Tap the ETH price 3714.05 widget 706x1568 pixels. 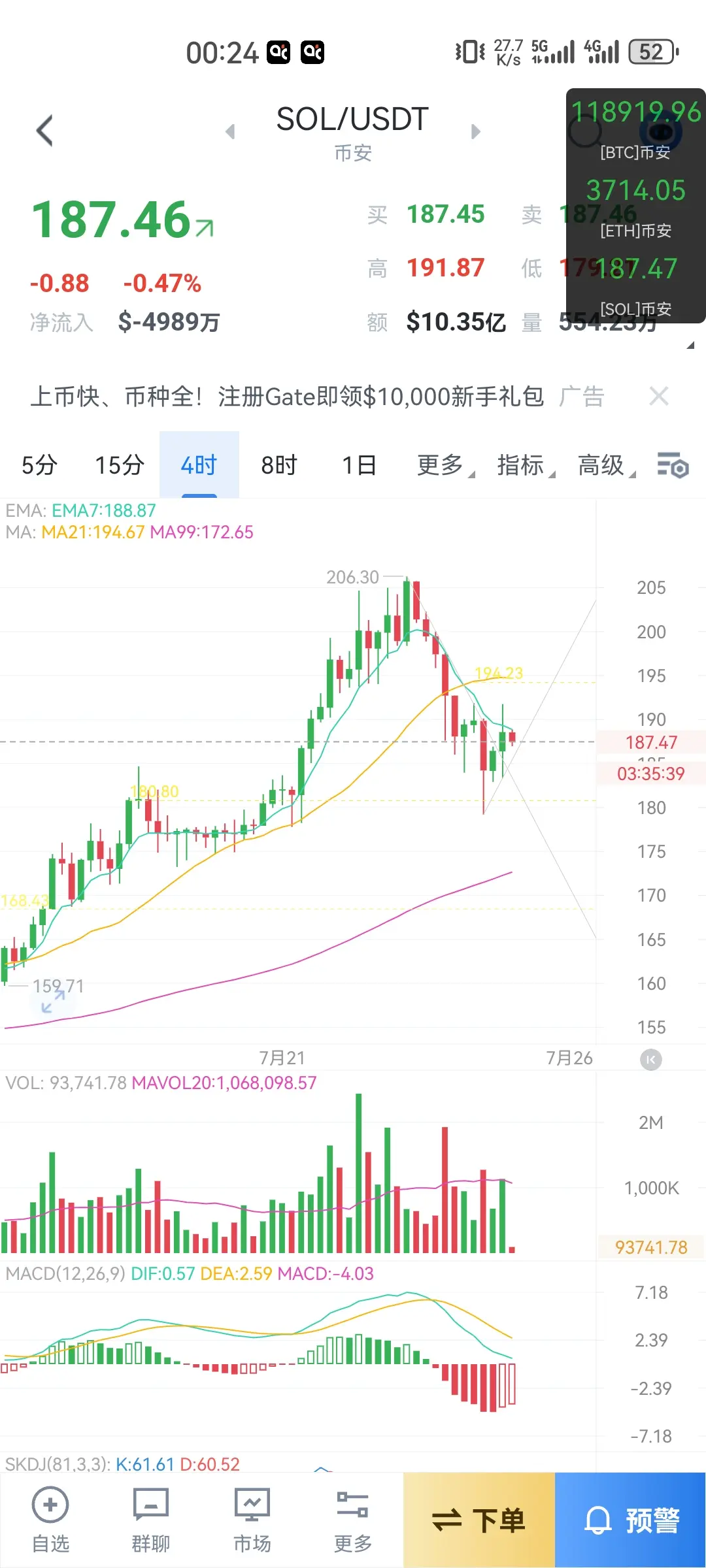pos(636,190)
